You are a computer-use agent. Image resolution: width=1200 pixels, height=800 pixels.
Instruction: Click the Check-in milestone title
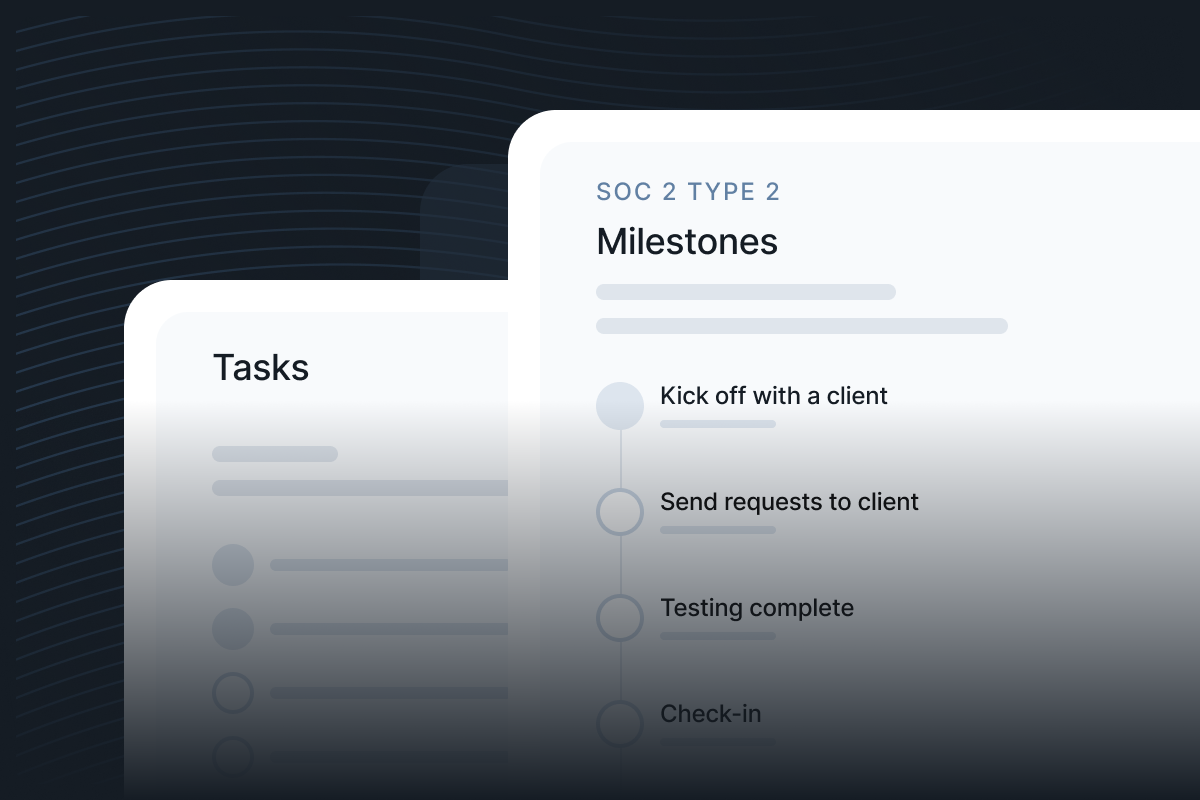711,714
